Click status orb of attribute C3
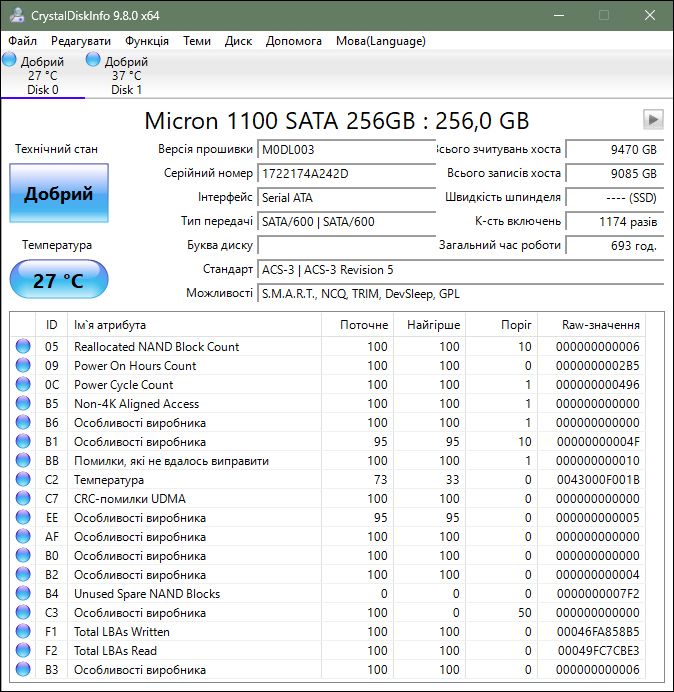Screen dimensions: 674x692 point(23,612)
